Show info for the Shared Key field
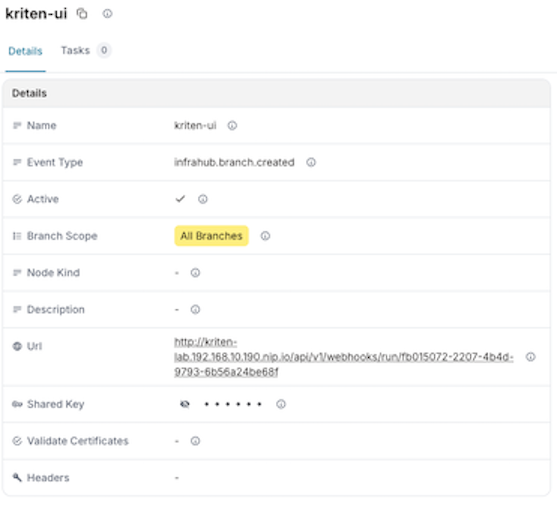This screenshot has width=557, height=525. click(x=281, y=404)
